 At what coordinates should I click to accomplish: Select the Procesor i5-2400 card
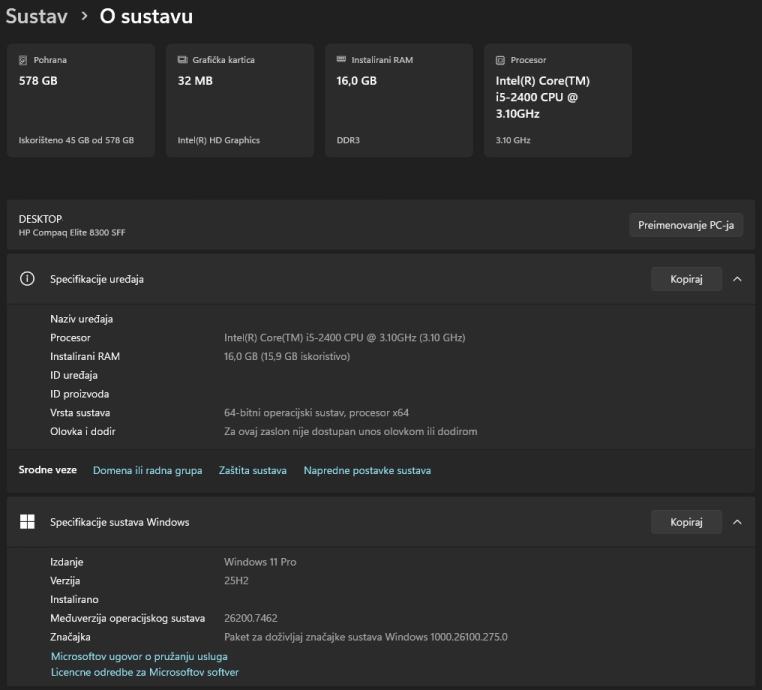pos(558,100)
